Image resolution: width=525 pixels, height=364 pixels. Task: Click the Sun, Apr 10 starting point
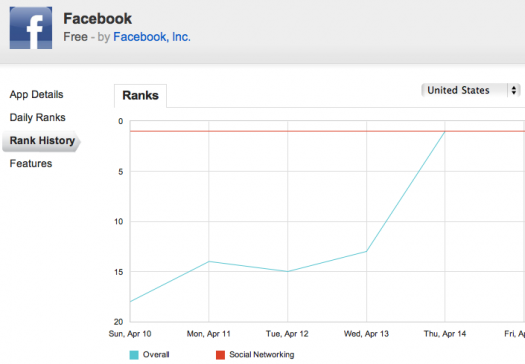(x=130, y=302)
